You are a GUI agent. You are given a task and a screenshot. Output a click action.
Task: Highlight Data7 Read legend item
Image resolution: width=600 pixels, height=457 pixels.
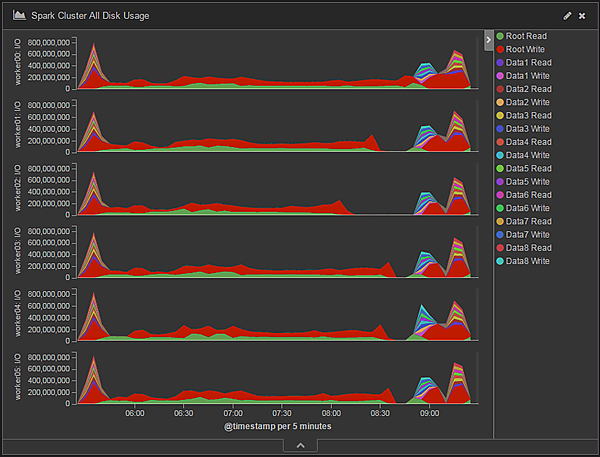coord(528,221)
